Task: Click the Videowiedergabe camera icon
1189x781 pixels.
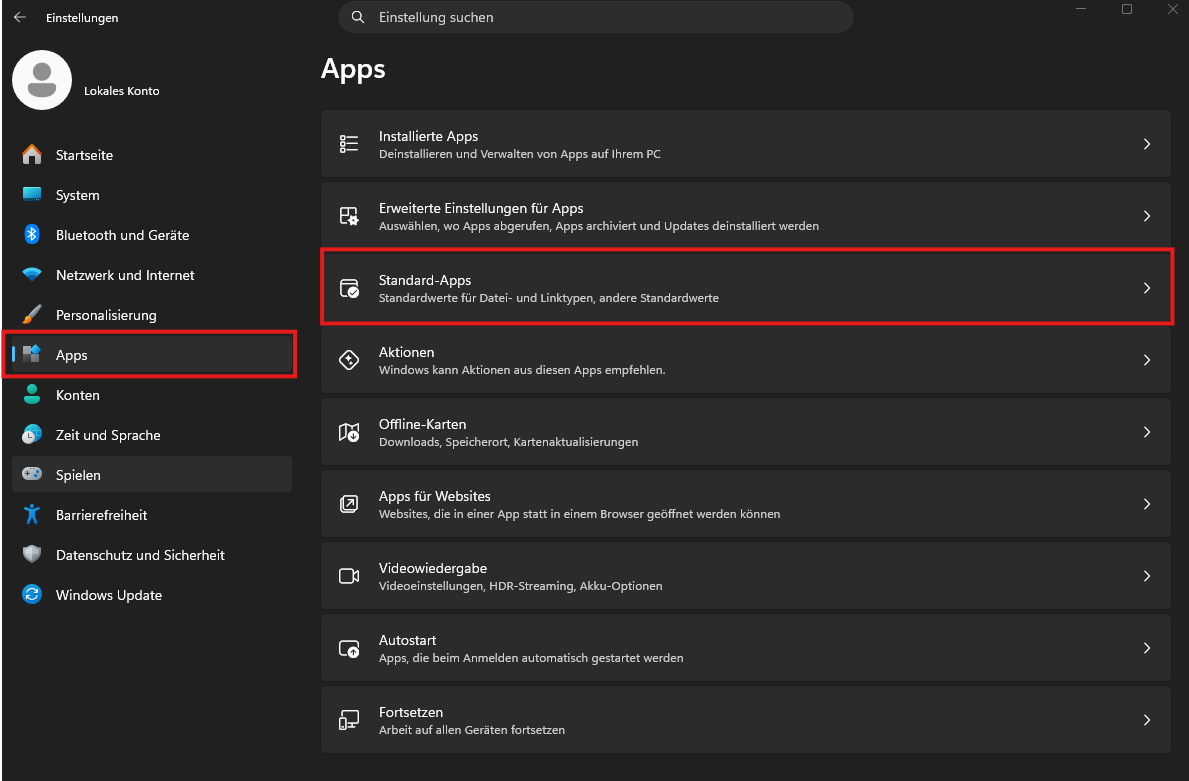Action: (x=349, y=575)
